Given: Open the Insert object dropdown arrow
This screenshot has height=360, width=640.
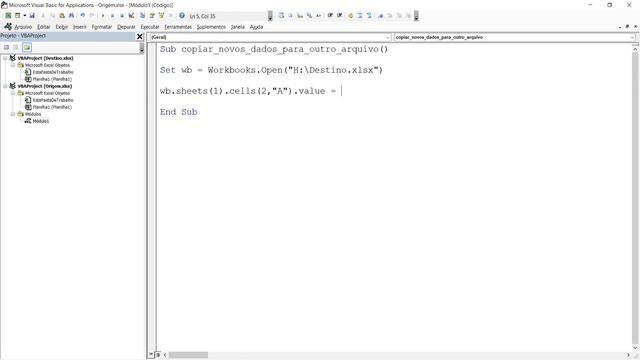Looking at the screenshot, I should pos(24,16).
